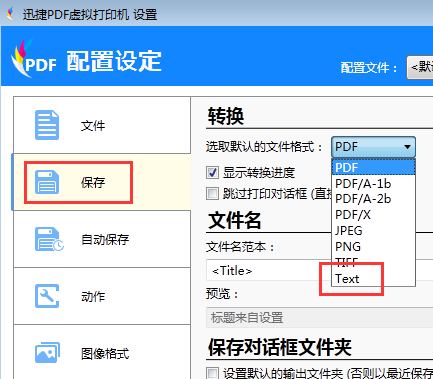Pick Text from the format list

pyautogui.click(x=373, y=278)
